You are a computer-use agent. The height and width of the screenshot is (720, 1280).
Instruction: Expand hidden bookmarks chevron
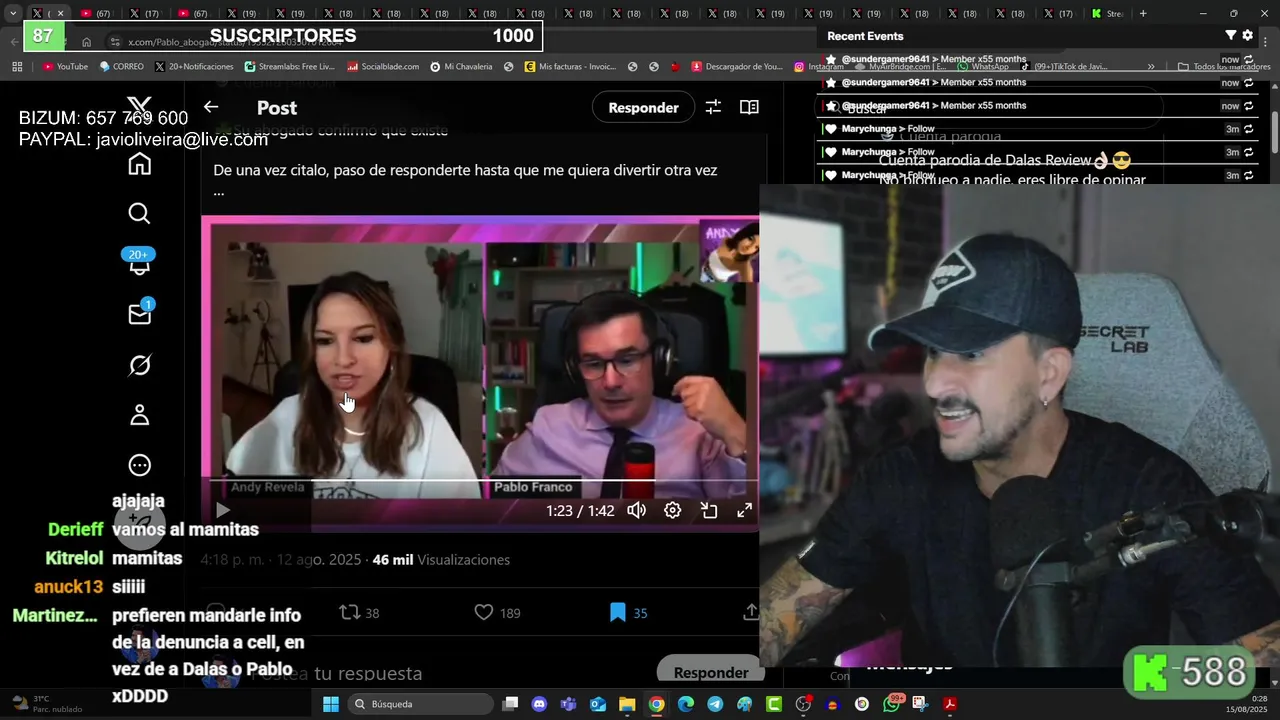click(x=1151, y=67)
